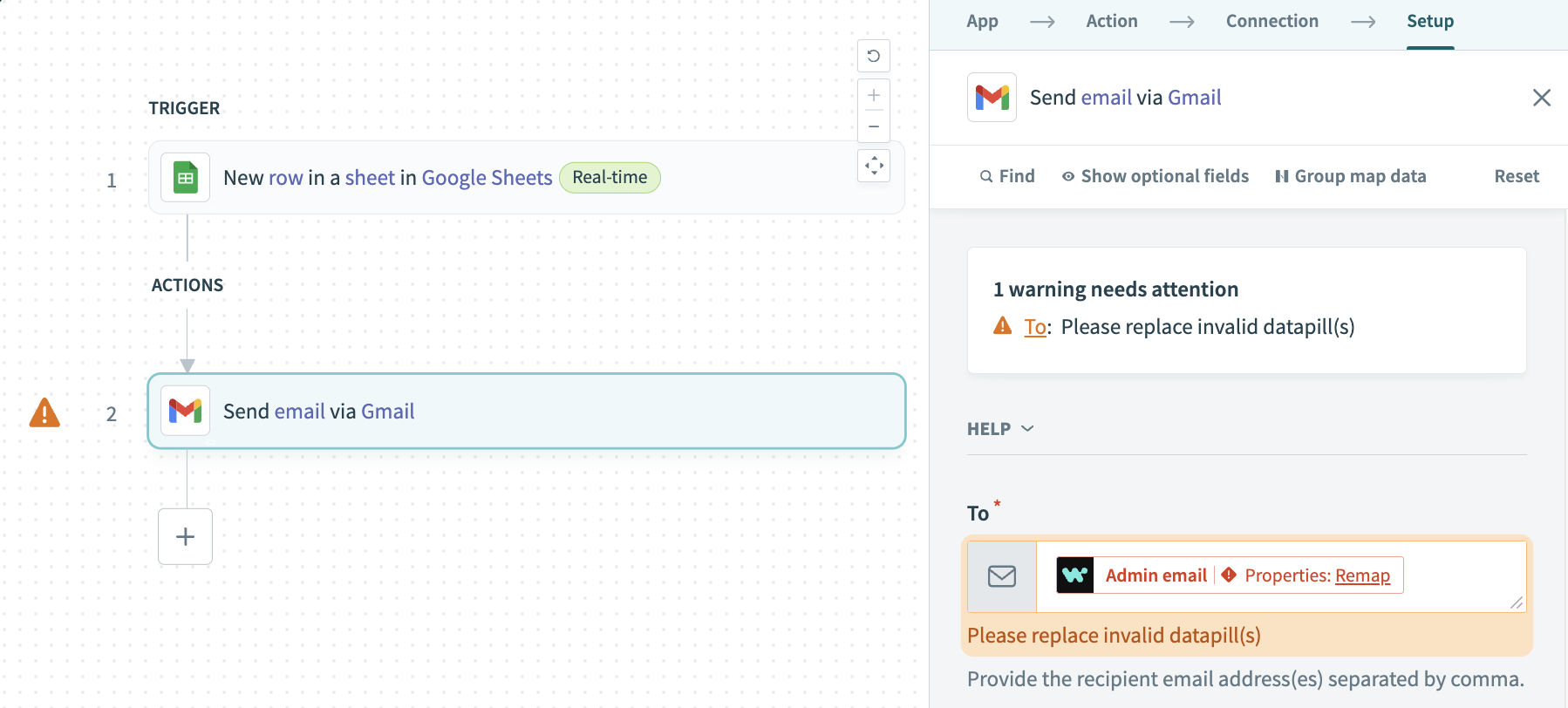
Task: Click the undo/reset canvas view icon
Action: (x=873, y=56)
